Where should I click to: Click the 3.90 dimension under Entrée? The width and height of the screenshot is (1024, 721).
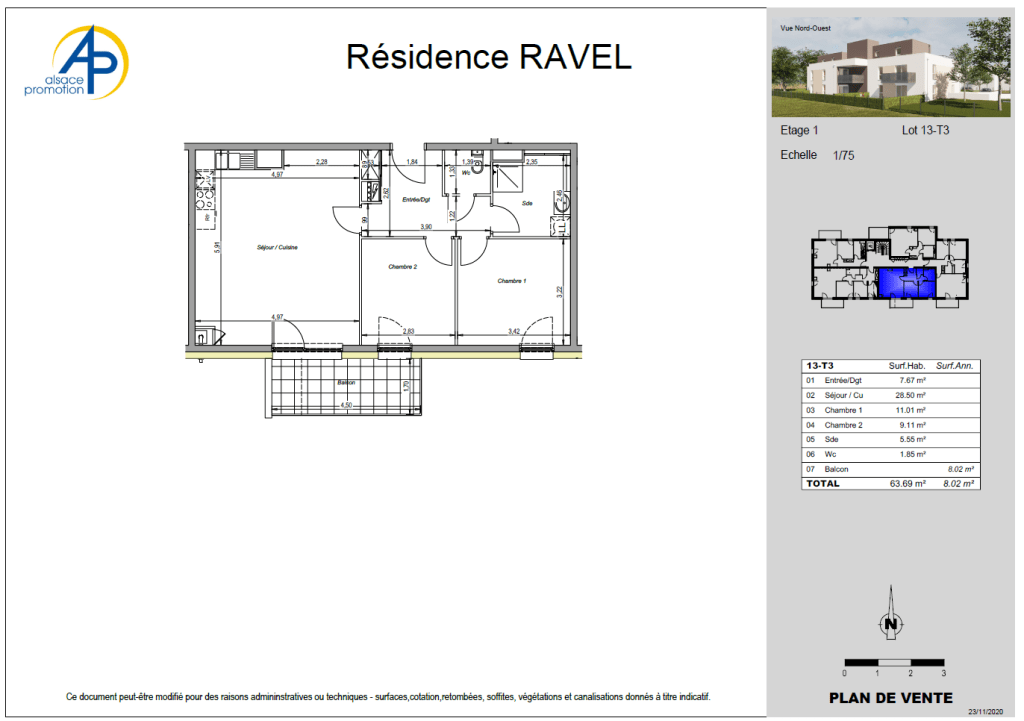426,227
